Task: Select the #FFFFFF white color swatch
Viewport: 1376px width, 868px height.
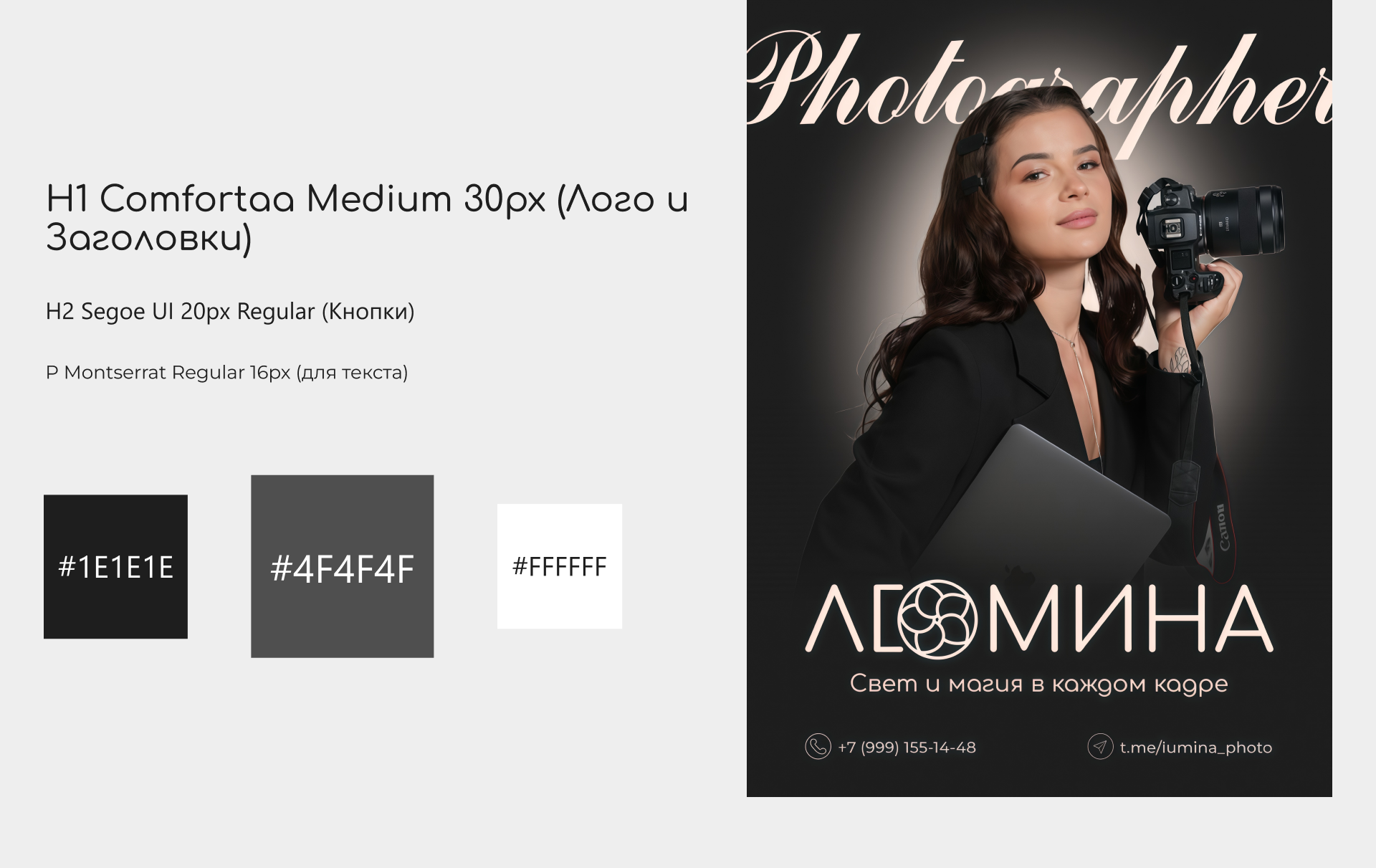Action: pos(560,566)
